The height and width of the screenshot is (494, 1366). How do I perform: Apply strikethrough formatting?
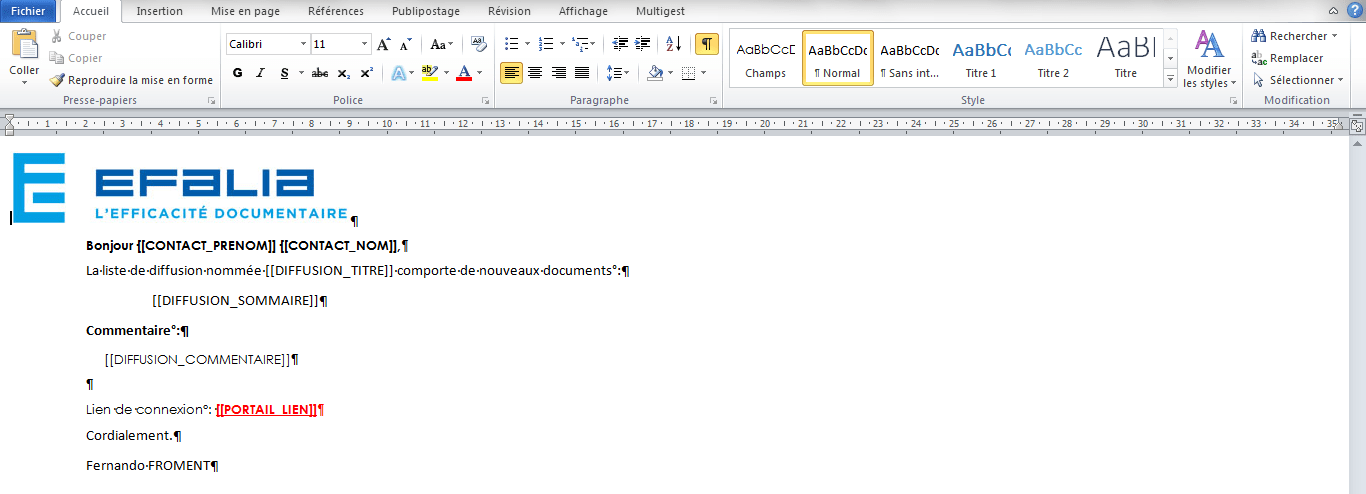tap(320, 73)
